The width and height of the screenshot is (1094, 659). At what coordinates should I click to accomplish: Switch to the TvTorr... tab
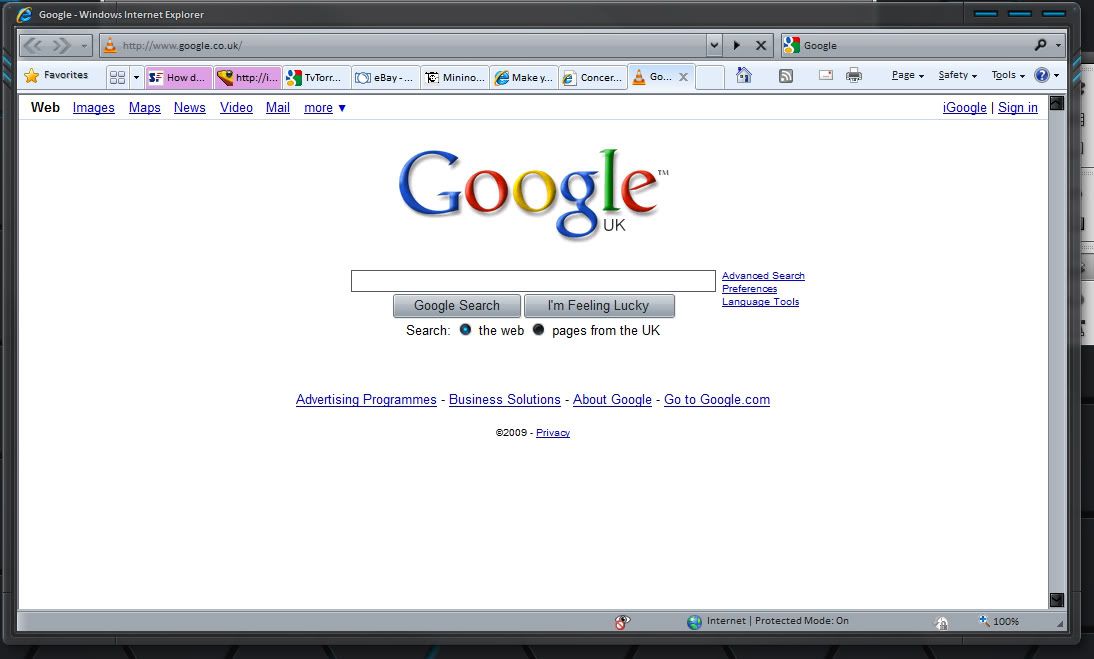tap(317, 78)
